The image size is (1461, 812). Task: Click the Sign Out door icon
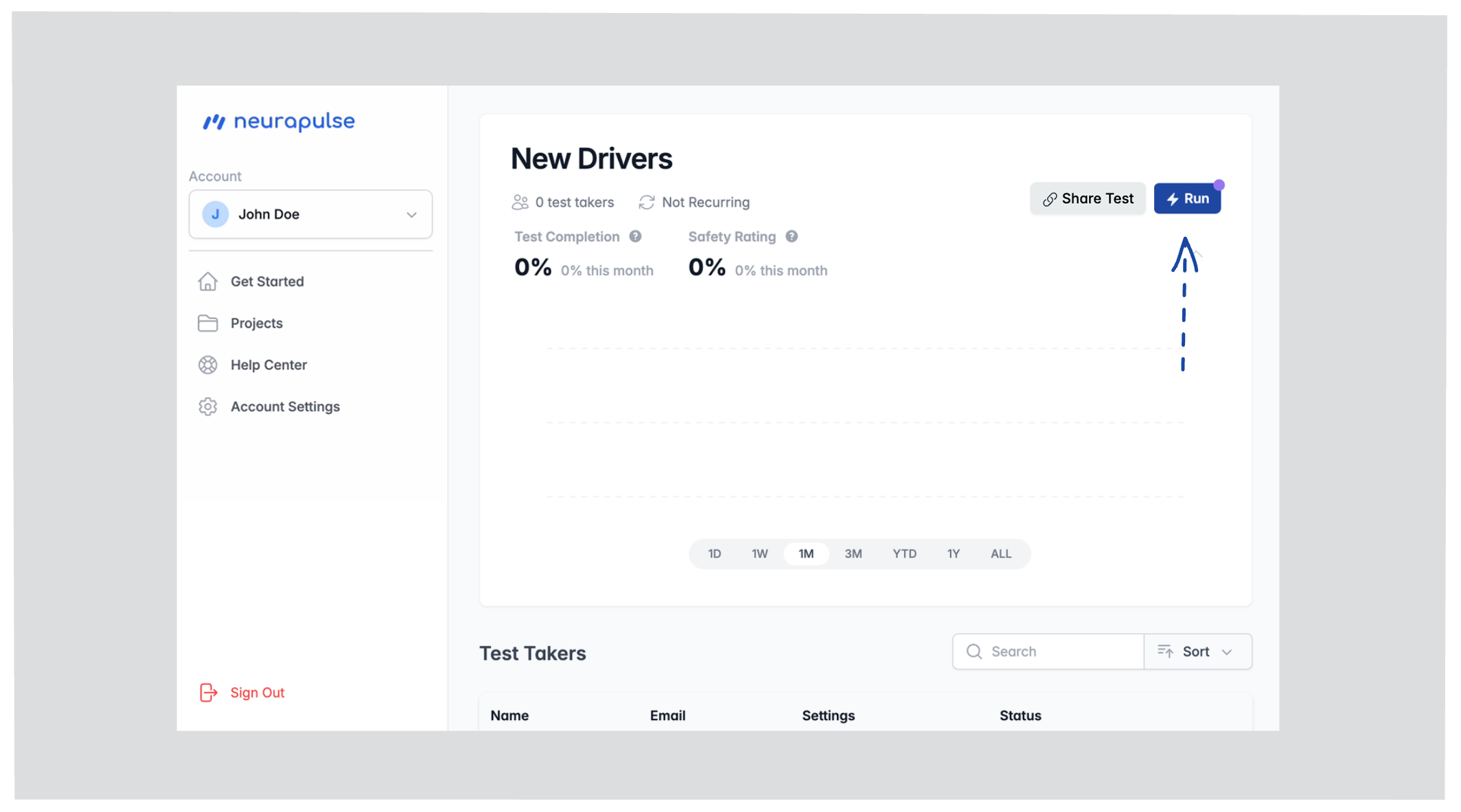click(x=209, y=693)
